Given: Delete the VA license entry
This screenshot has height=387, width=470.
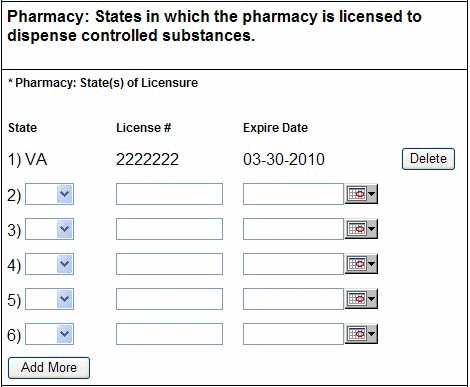Looking at the screenshot, I should click(x=428, y=159).
